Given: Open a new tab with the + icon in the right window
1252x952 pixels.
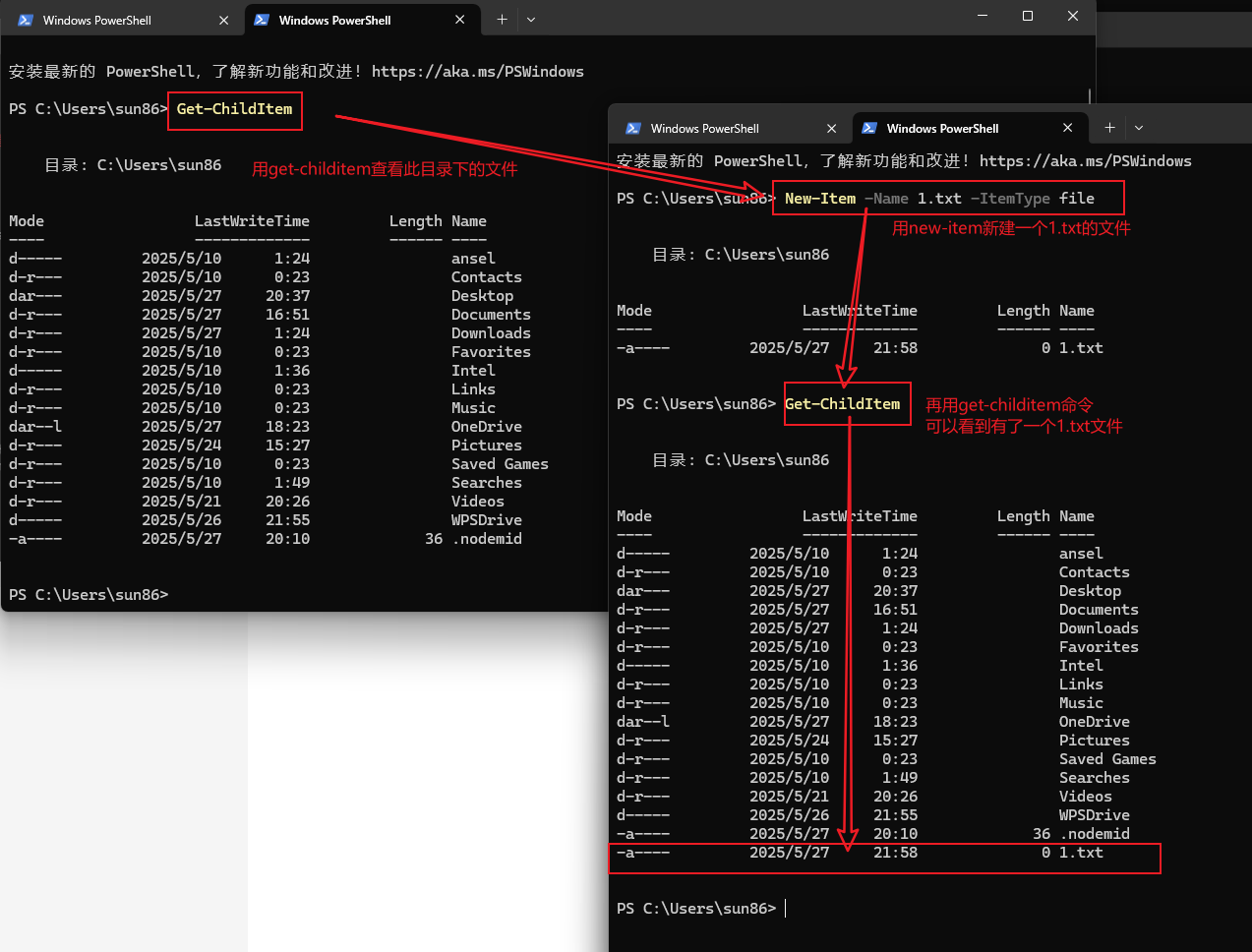Looking at the screenshot, I should [1109, 128].
